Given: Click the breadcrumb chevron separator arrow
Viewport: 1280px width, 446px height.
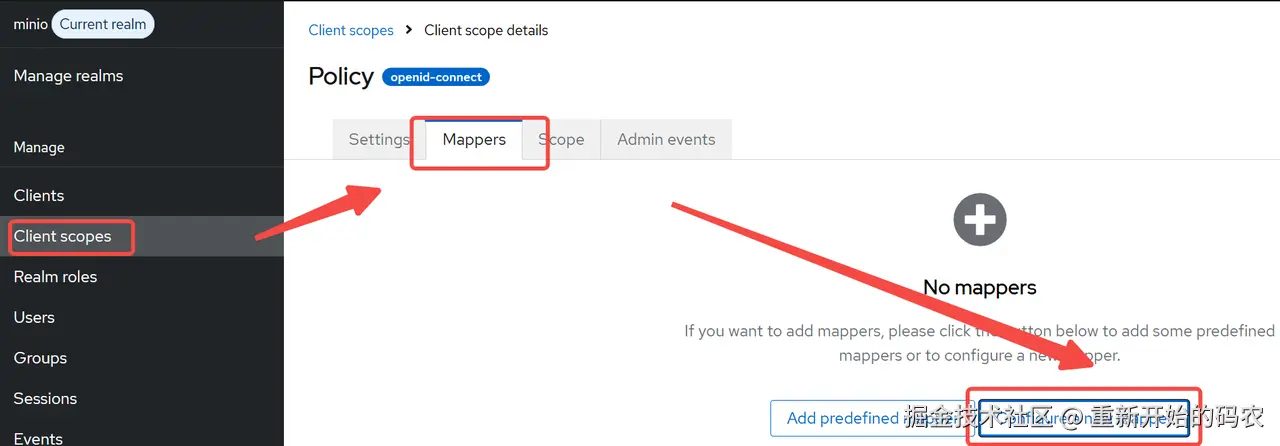Looking at the screenshot, I should (x=409, y=30).
